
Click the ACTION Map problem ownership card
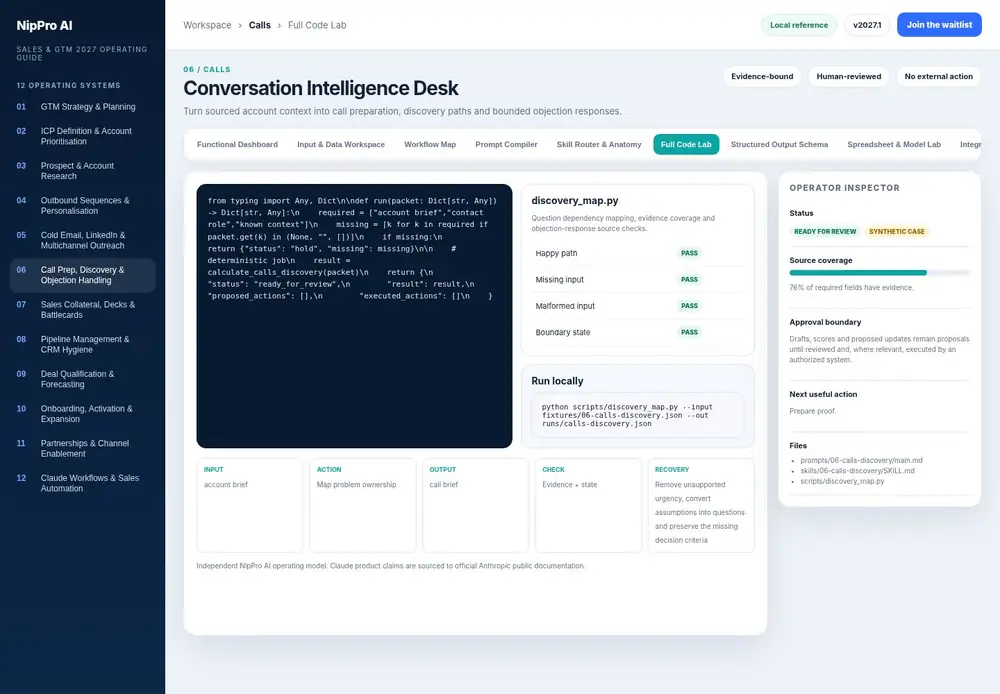click(x=363, y=505)
